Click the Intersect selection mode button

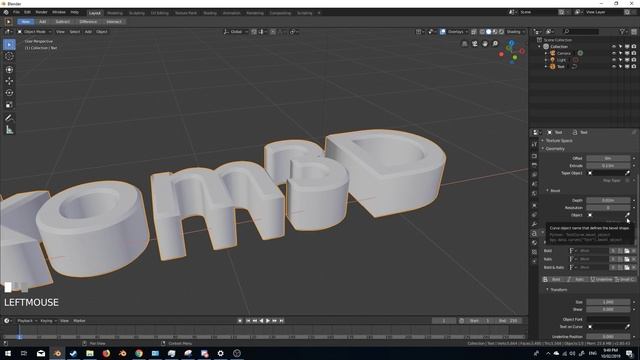(114, 22)
